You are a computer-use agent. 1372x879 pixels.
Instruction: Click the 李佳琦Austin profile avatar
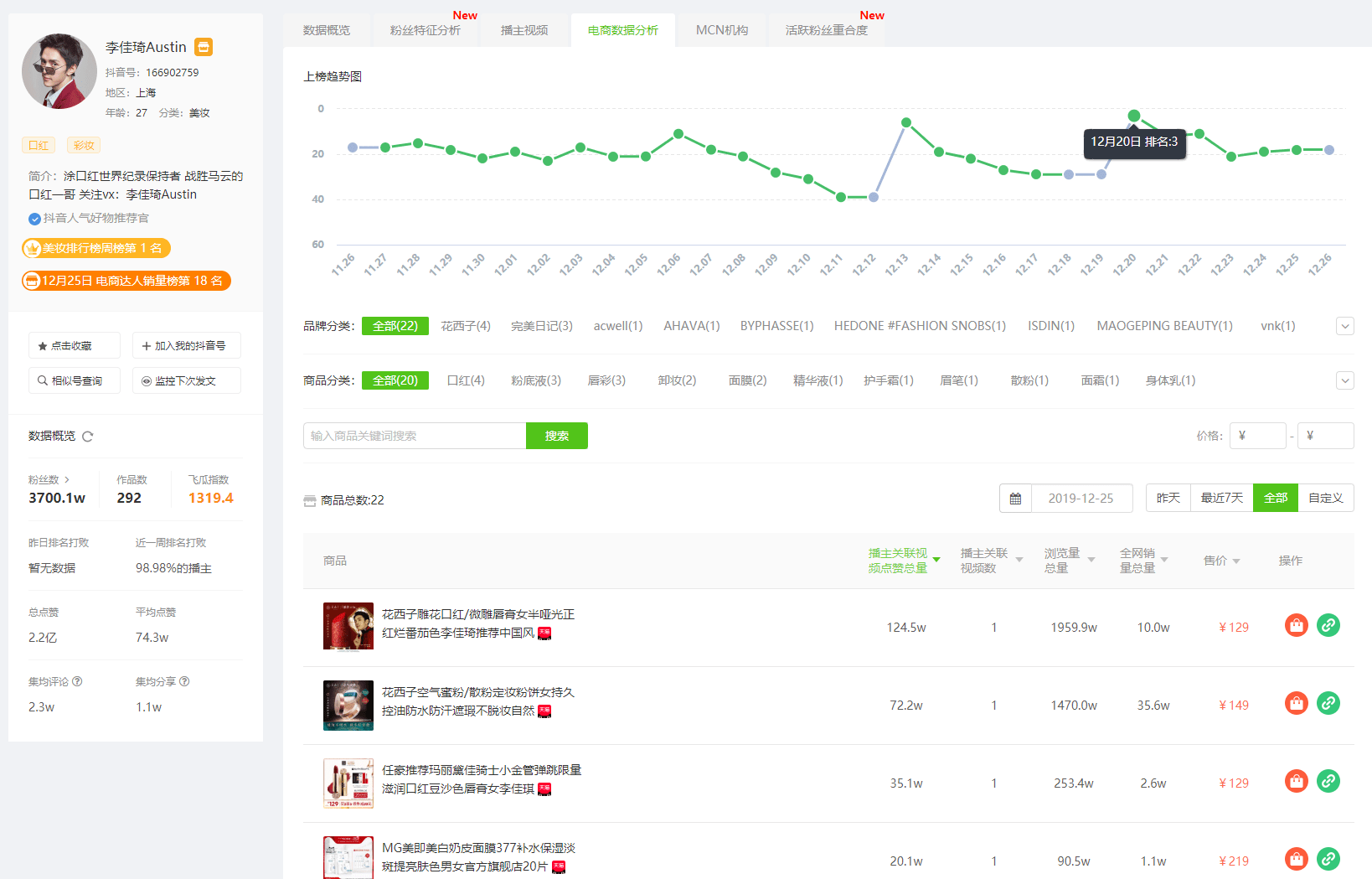(59, 71)
